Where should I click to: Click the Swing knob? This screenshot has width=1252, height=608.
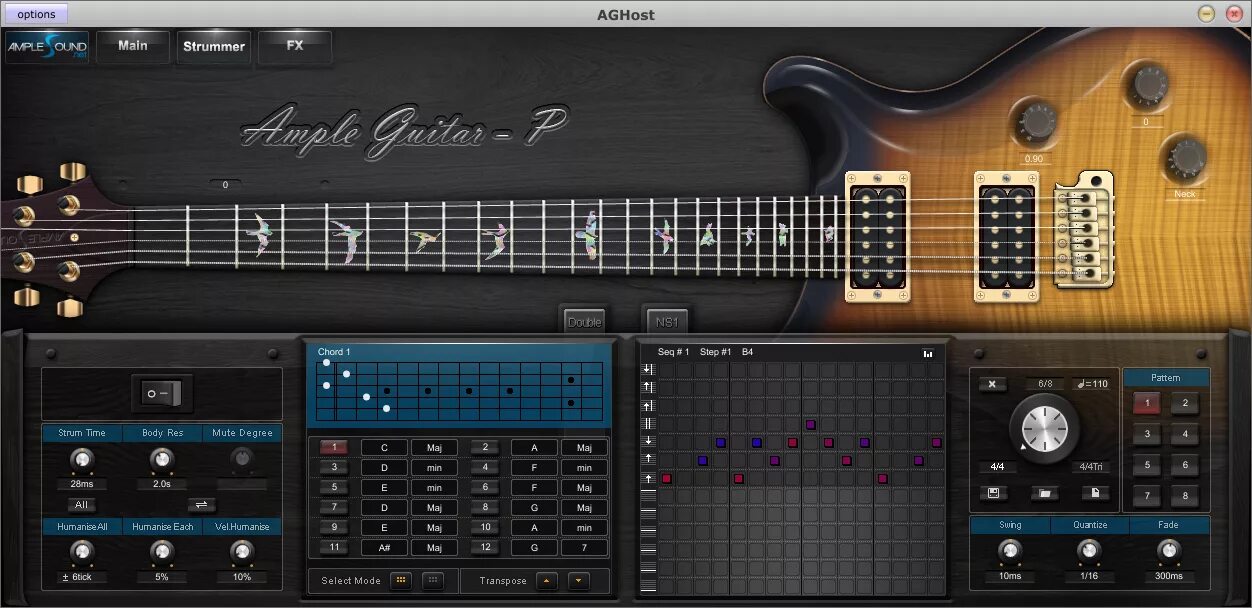pyautogui.click(x=1010, y=551)
